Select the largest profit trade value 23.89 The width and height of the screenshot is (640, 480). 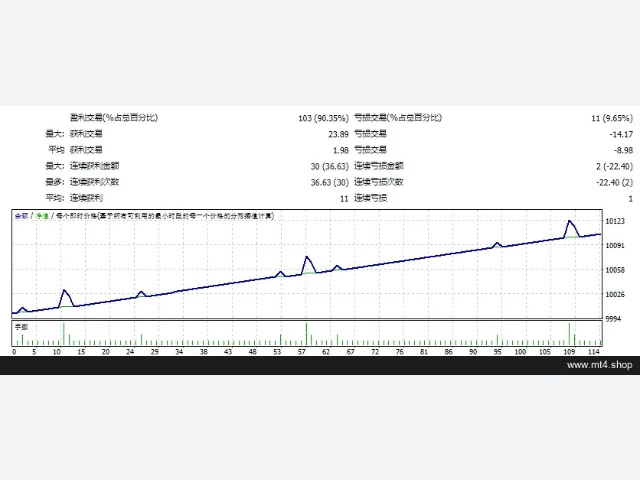pyautogui.click(x=338, y=134)
